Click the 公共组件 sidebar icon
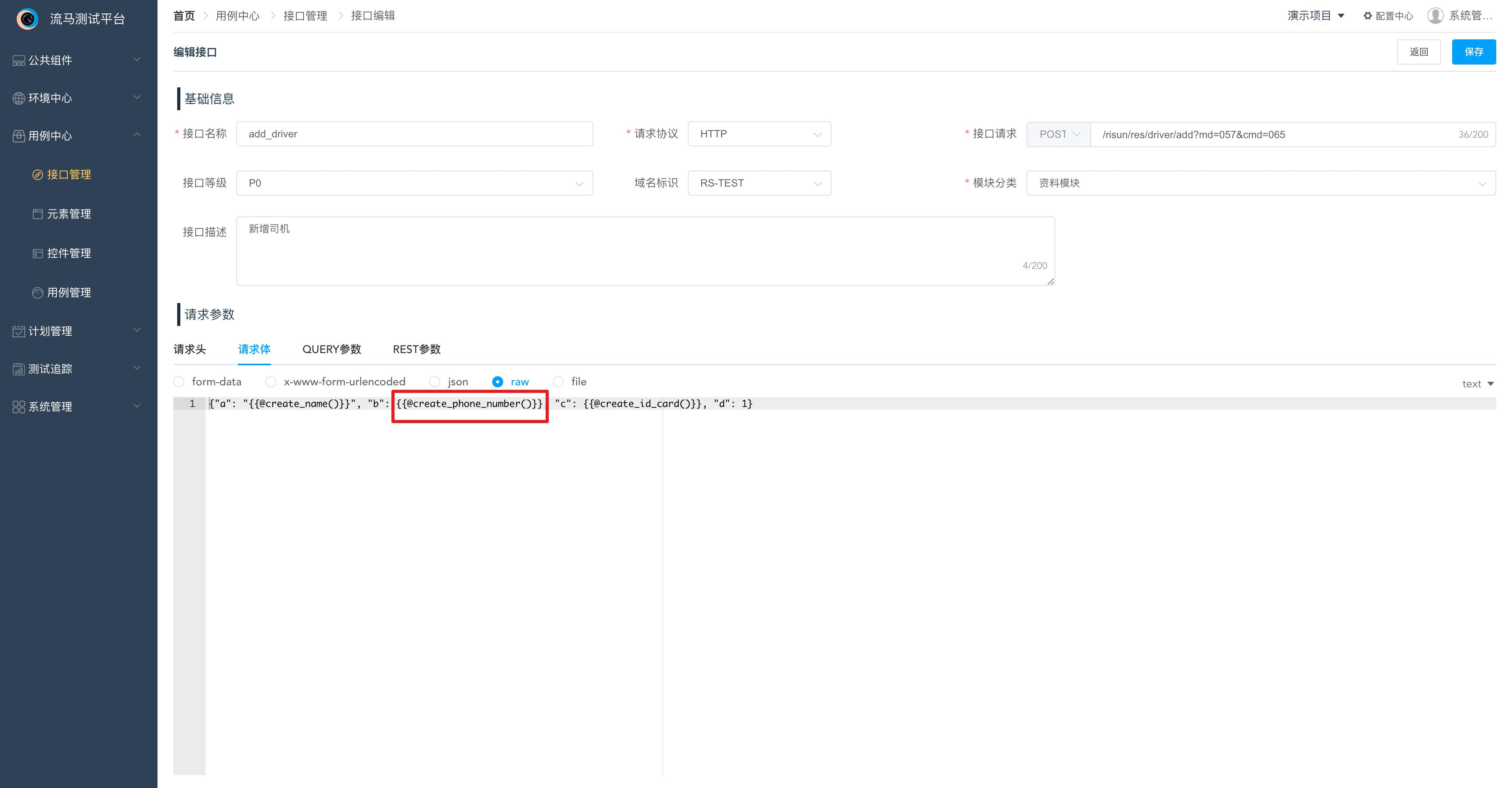The image size is (1512, 788). pos(19,61)
